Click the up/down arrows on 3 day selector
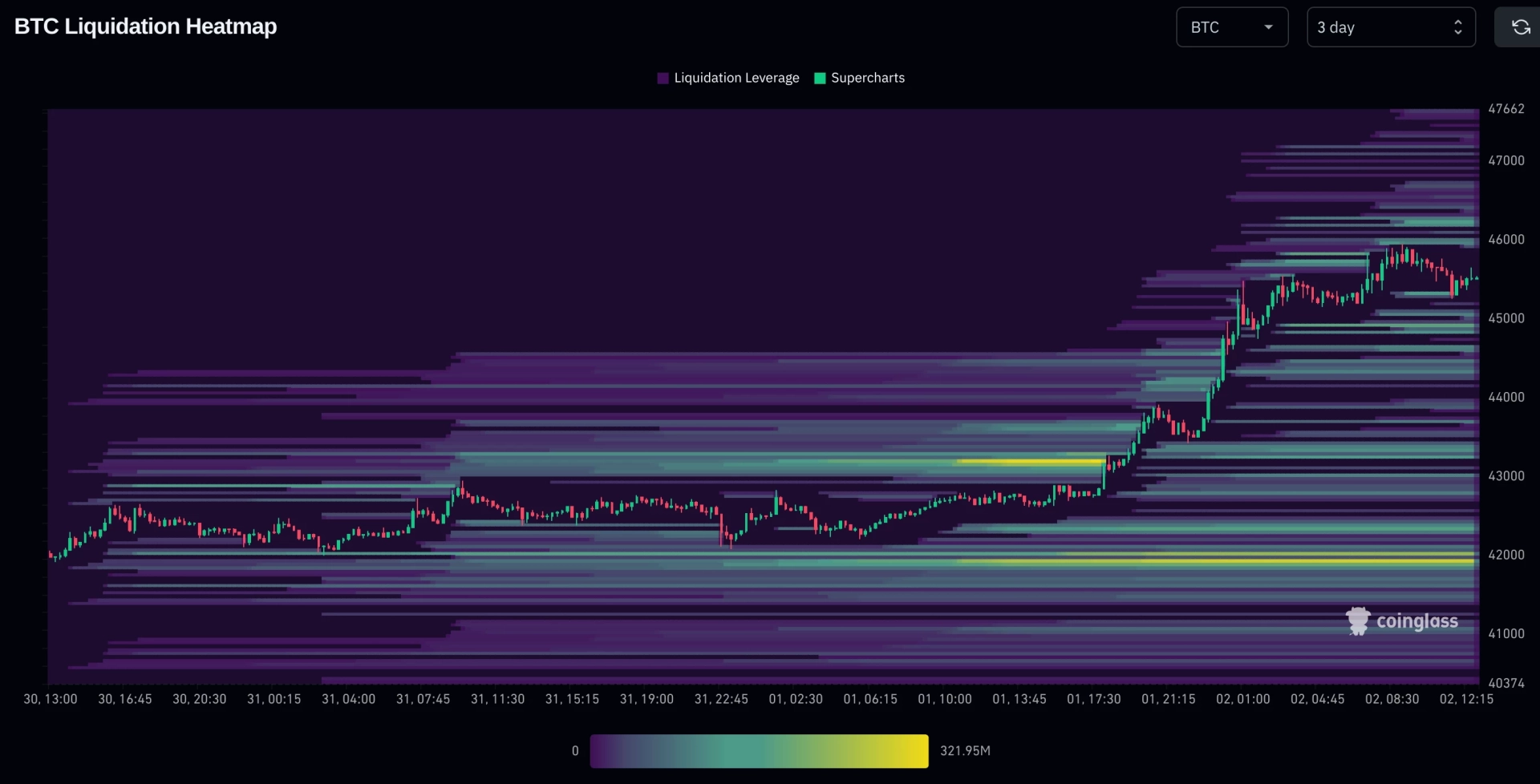Viewport: 1540px width, 784px height. [1457, 27]
